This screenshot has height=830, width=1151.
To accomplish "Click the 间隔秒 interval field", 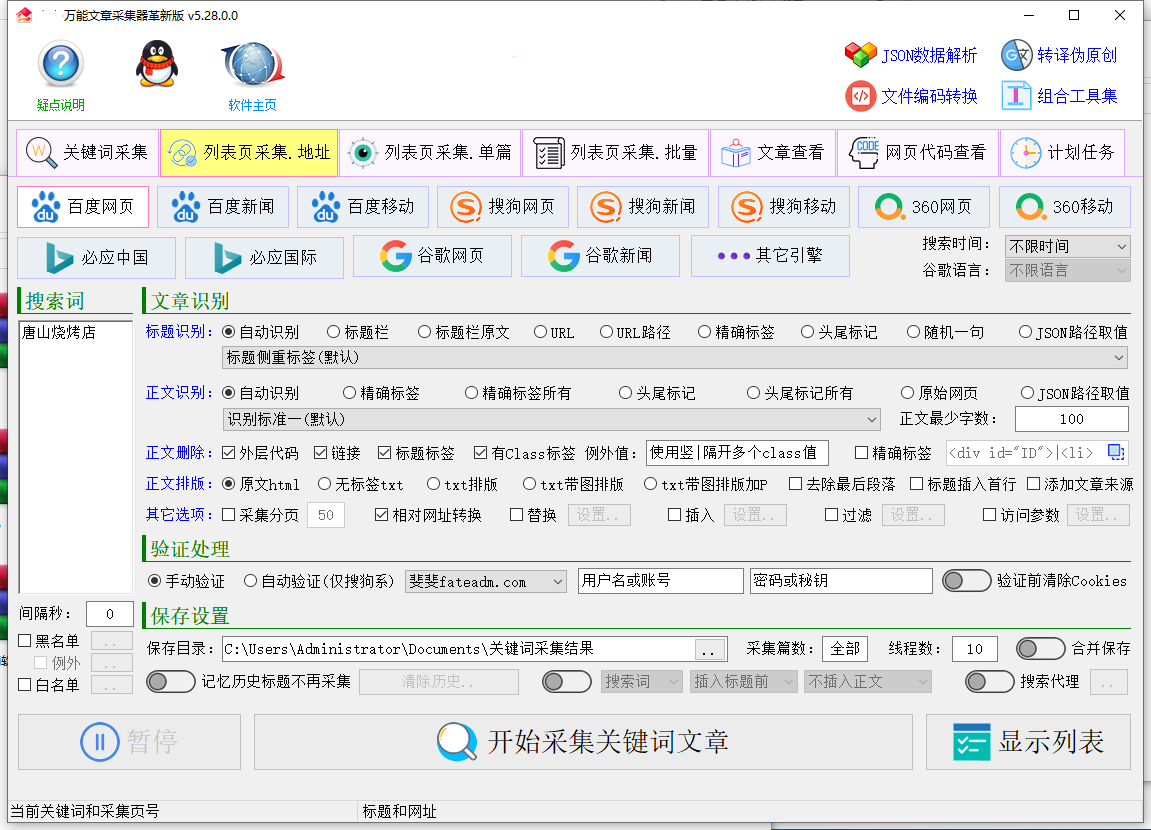I will tap(110, 614).
